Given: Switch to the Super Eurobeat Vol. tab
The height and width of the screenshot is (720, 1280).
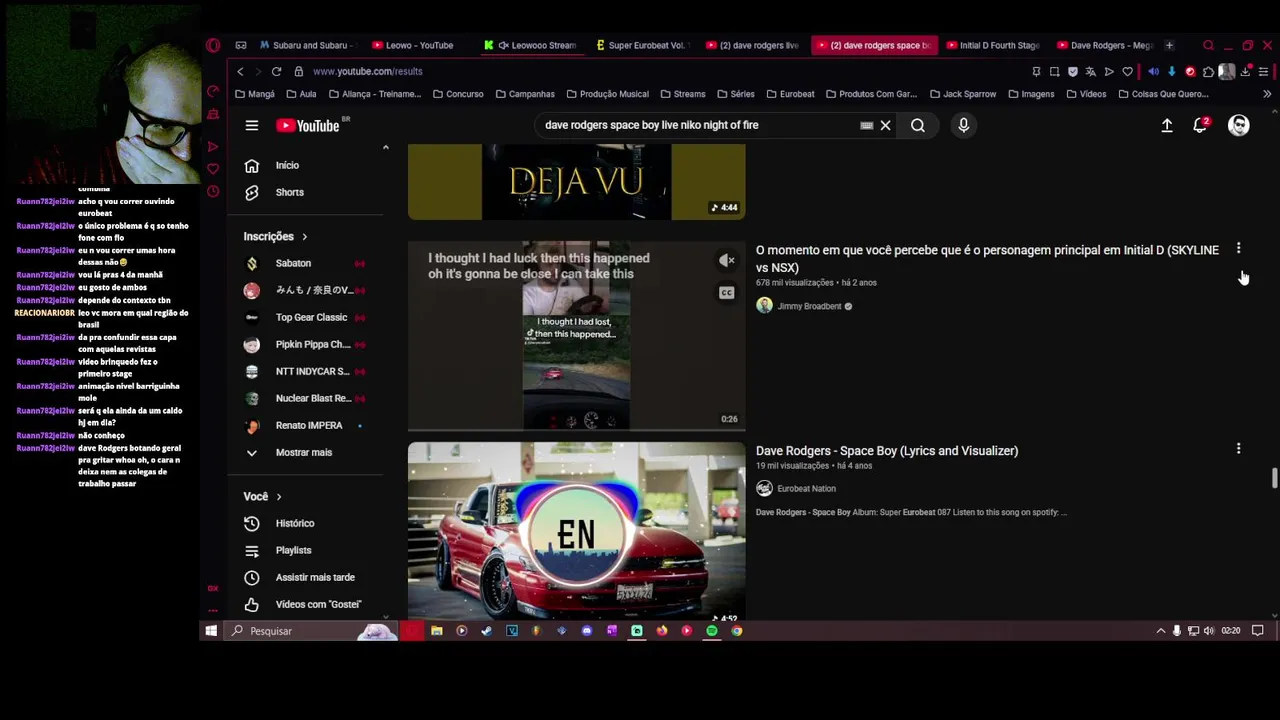Looking at the screenshot, I should (642, 45).
